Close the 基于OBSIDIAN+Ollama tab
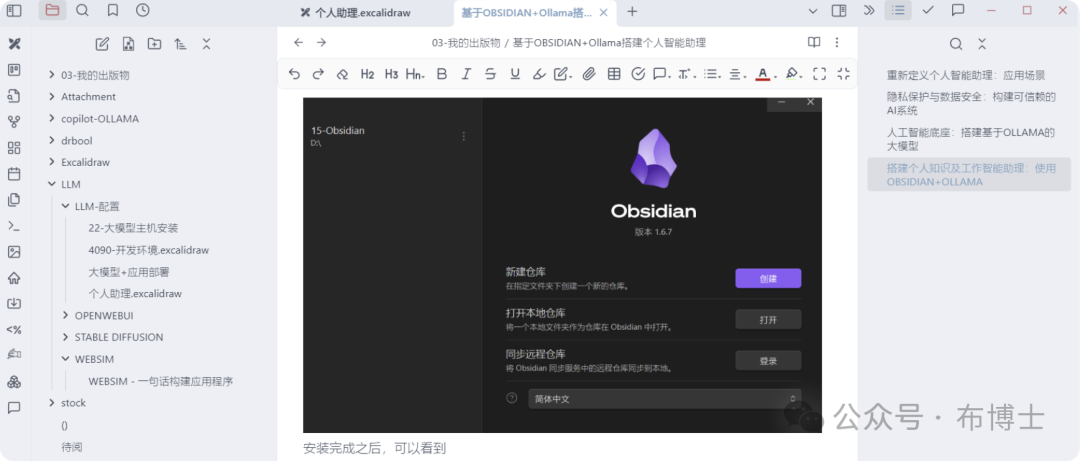The width and height of the screenshot is (1080, 461). click(603, 12)
